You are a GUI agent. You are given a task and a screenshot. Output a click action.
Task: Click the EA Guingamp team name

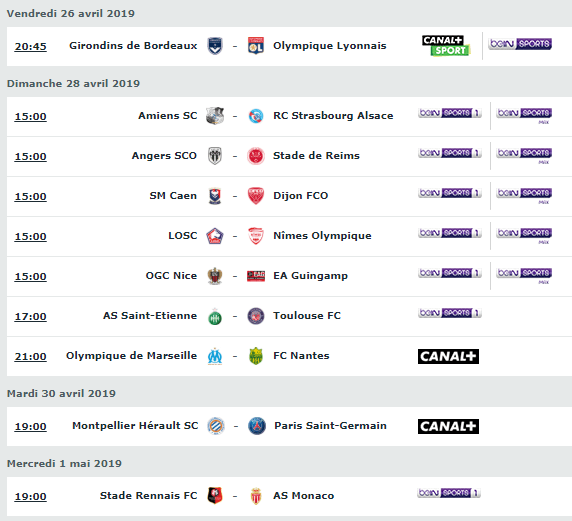(310, 276)
